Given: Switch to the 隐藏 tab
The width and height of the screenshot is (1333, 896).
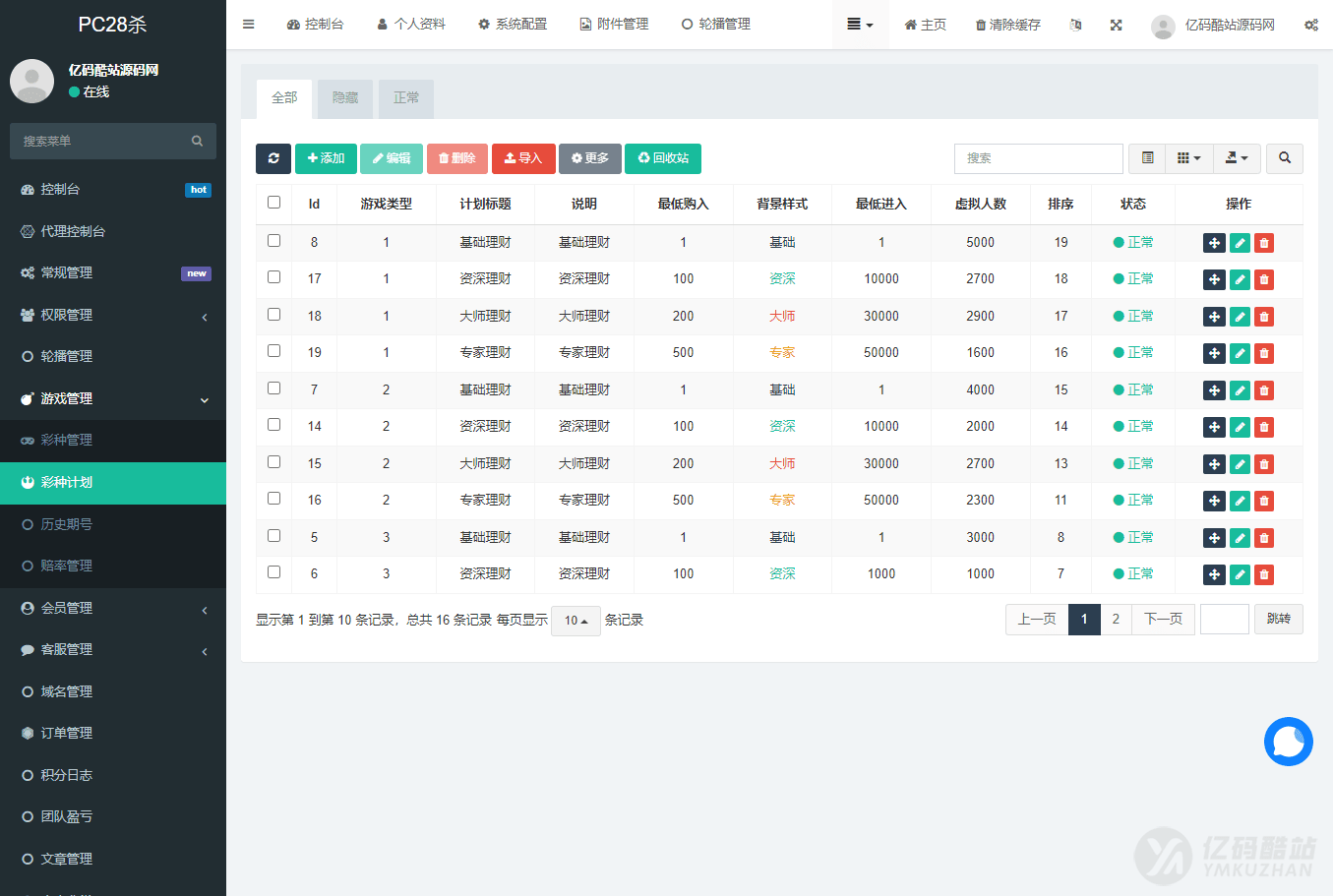Looking at the screenshot, I should tap(345, 98).
